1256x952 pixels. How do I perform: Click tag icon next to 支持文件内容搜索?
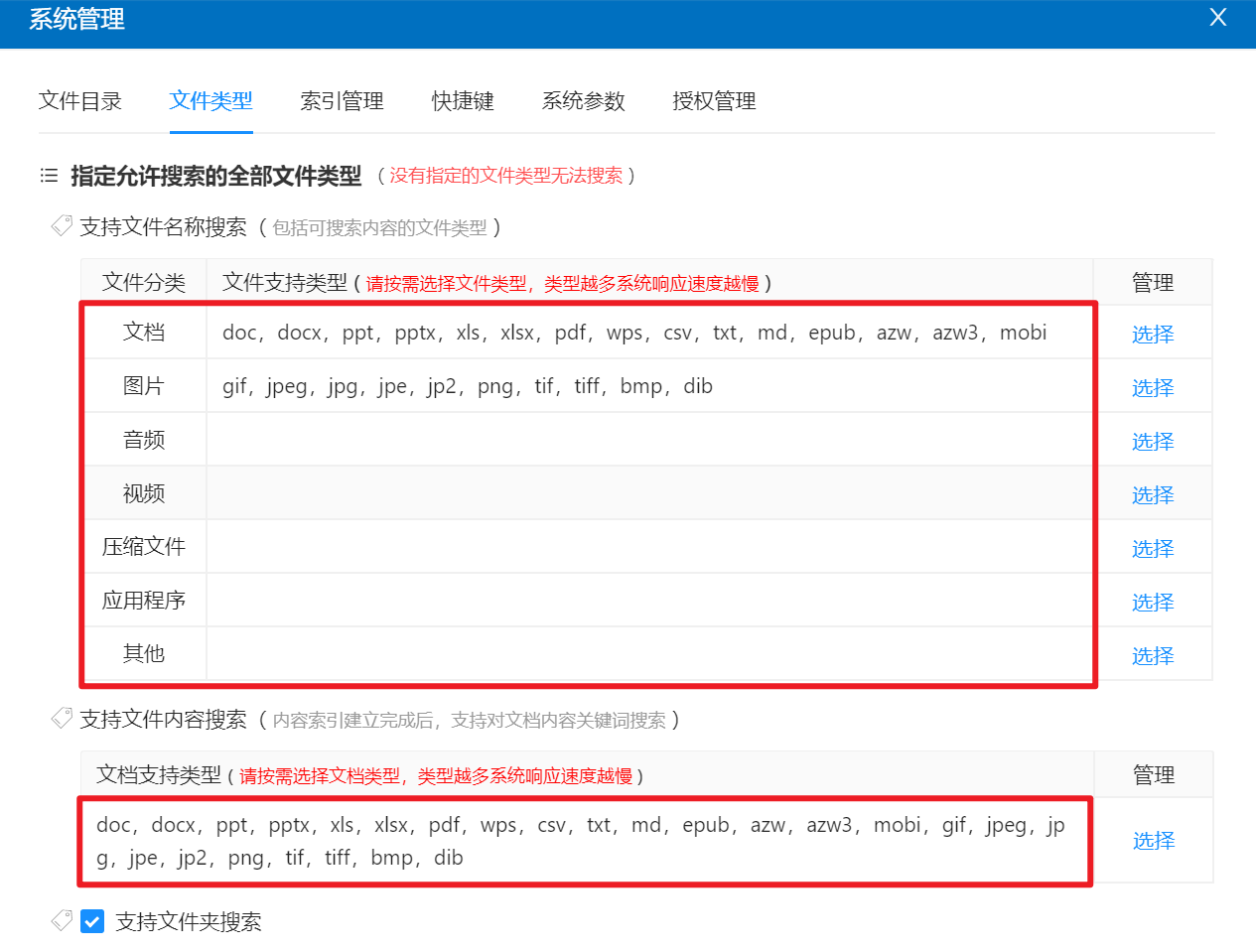coord(62,719)
